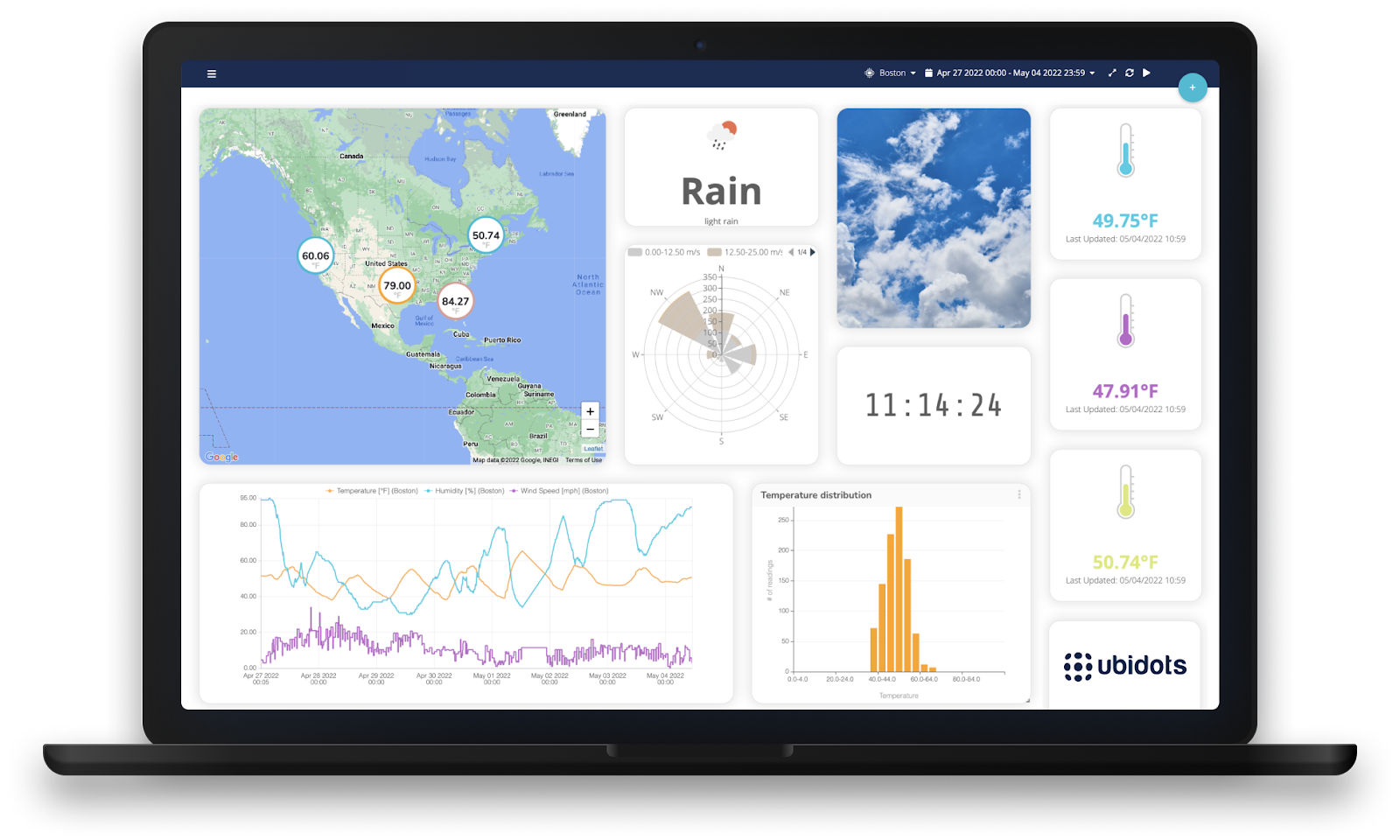Add a new widget with the plus button

click(x=1193, y=87)
